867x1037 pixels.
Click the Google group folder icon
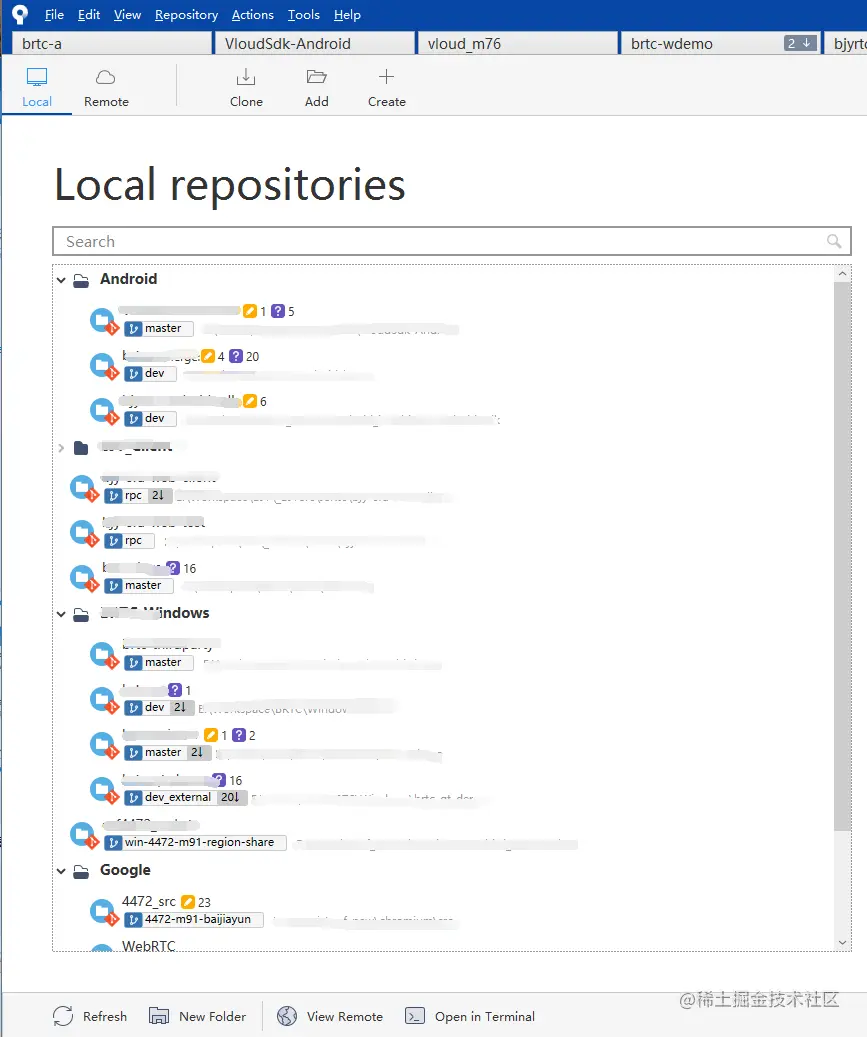[x=81, y=872]
